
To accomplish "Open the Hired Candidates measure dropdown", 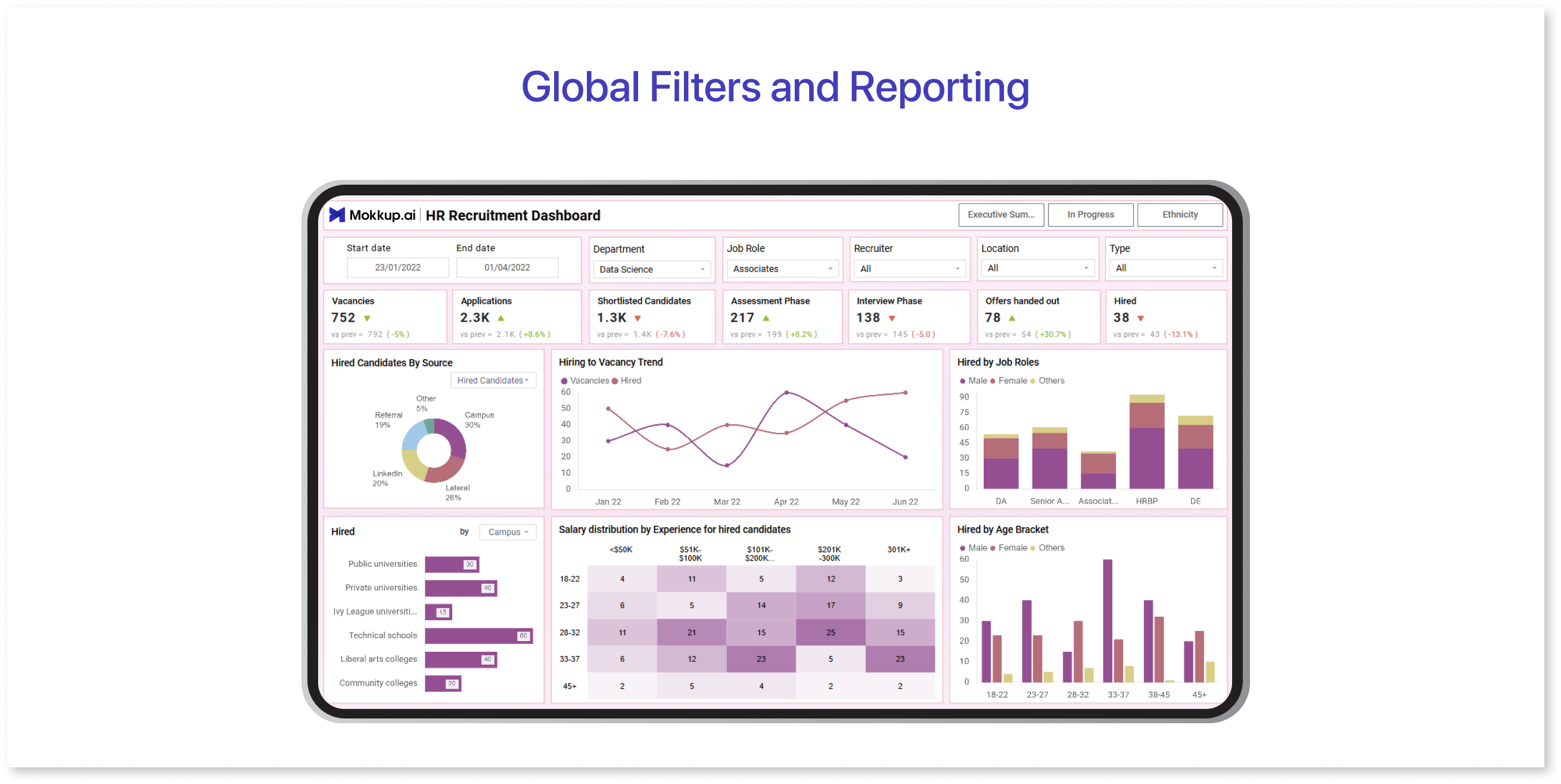I will [x=493, y=380].
